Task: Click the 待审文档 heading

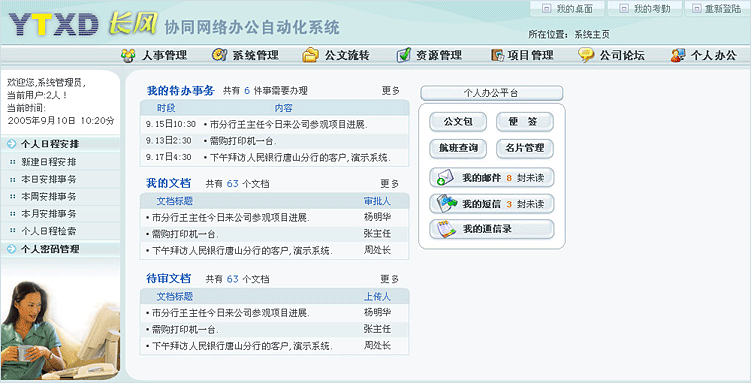Action: tap(168, 278)
